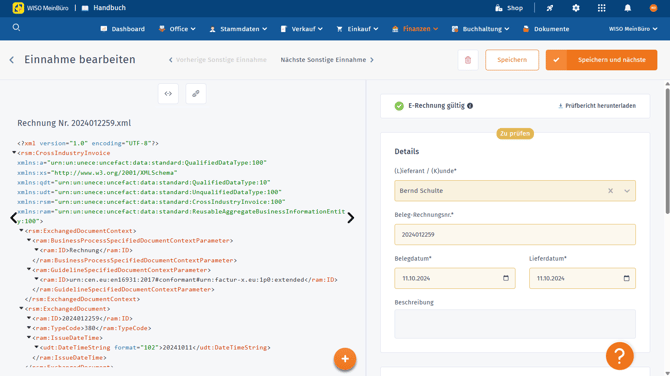Go to Dashboard
670x376 pixels.
(x=123, y=29)
